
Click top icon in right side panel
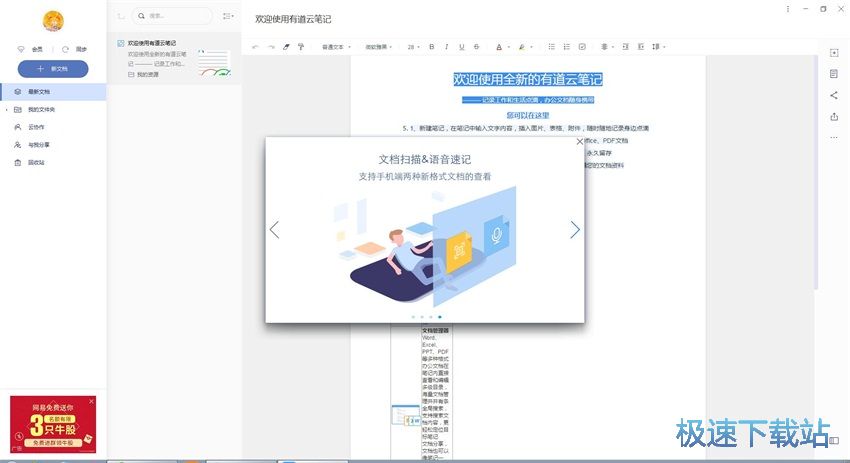point(834,53)
